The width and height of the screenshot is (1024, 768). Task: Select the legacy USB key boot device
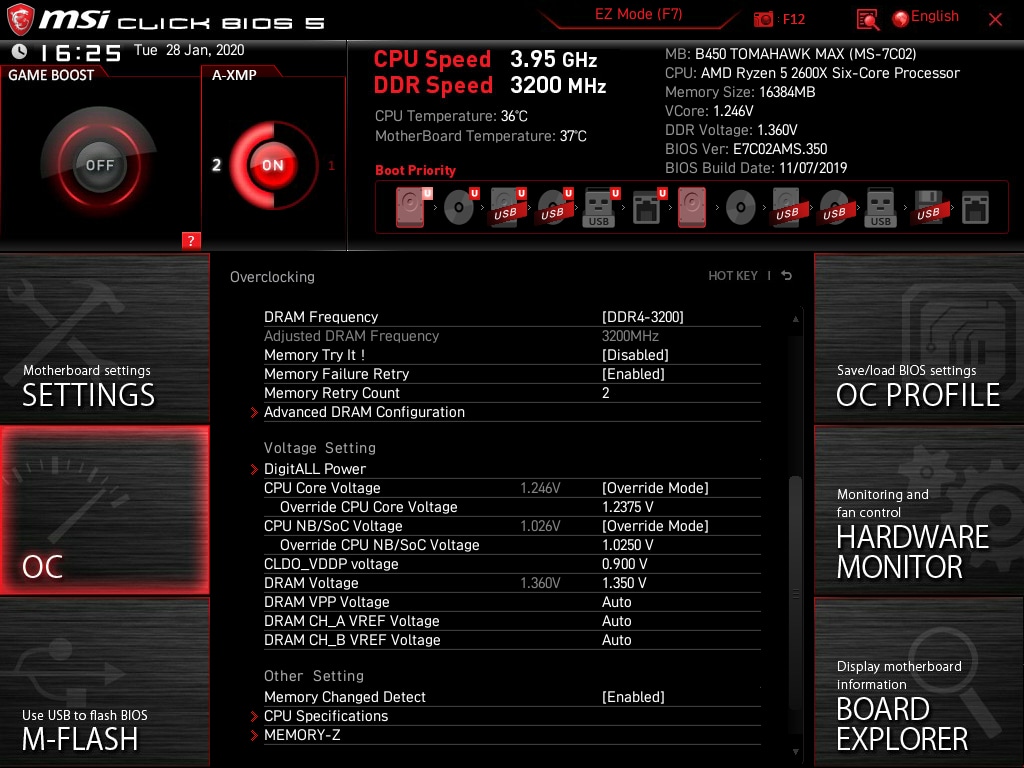tap(880, 207)
